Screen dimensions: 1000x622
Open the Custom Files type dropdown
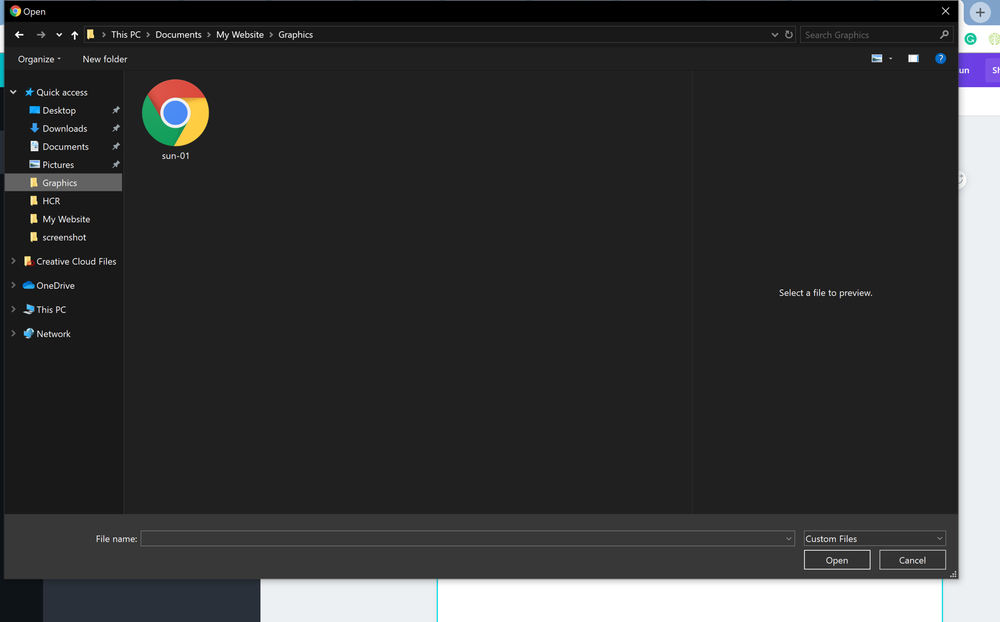point(874,538)
